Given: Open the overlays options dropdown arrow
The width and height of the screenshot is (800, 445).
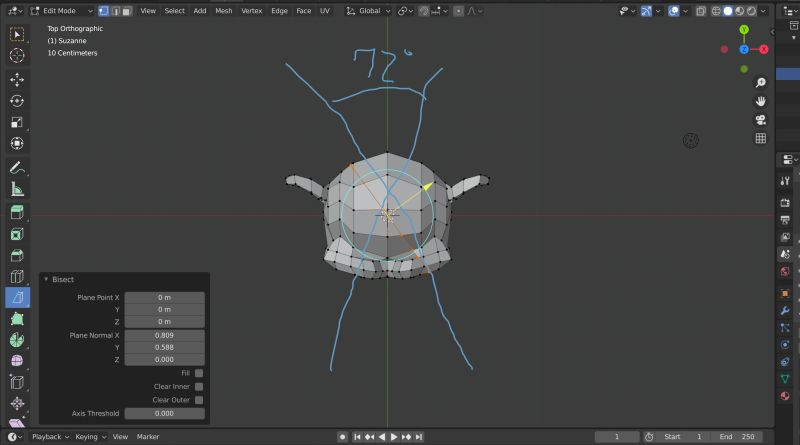Looking at the screenshot, I should coord(685,11).
